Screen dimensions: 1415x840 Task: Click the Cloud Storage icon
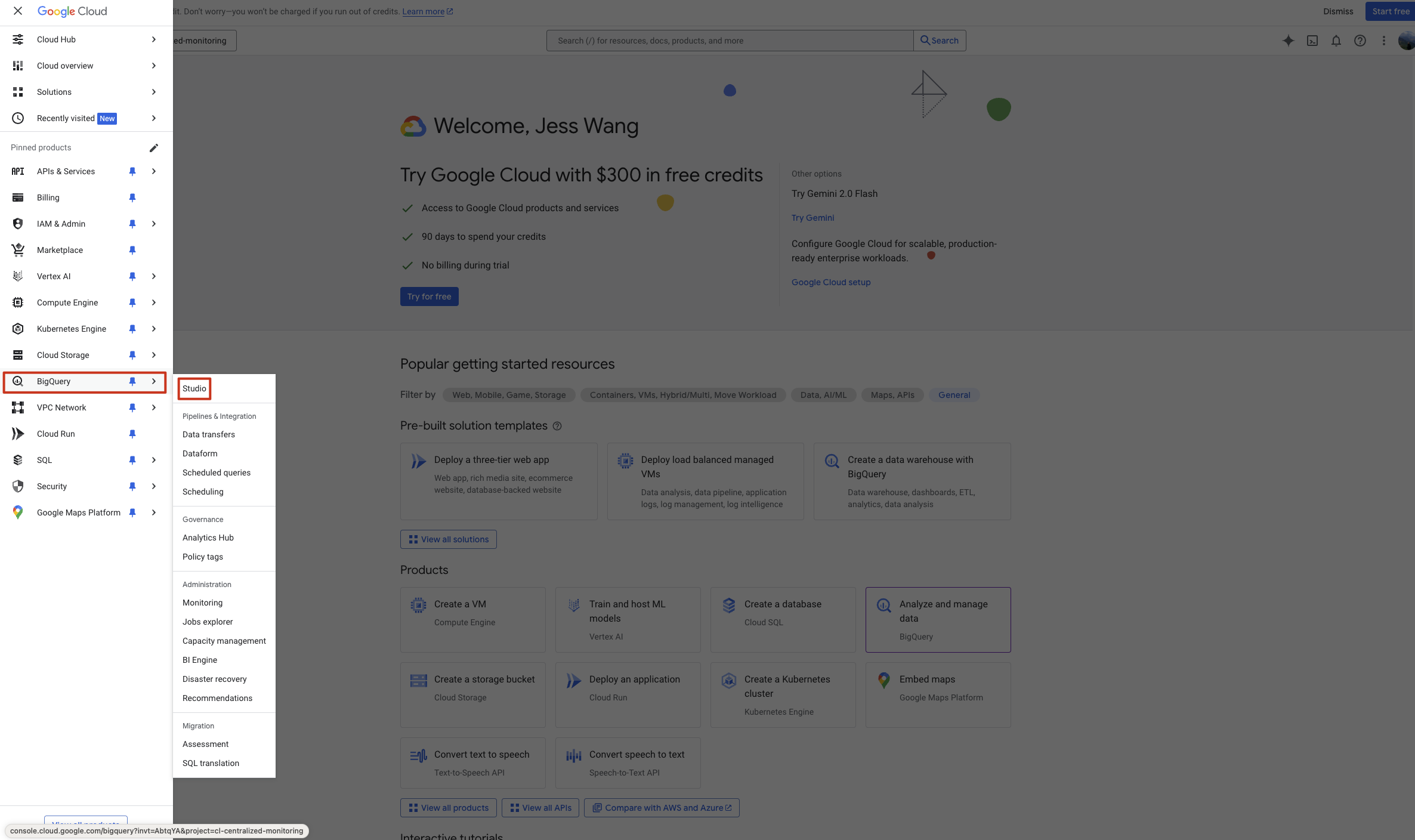click(18, 355)
